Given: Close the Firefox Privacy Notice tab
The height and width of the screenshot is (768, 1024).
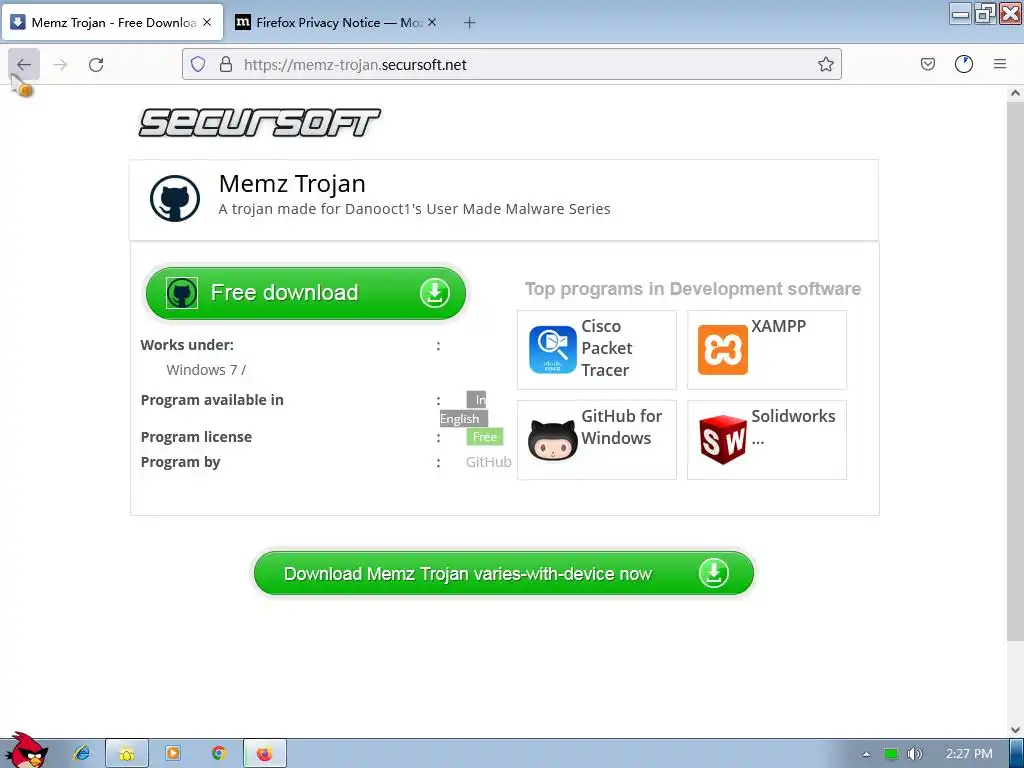Looking at the screenshot, I should click(x=432, y=22).
